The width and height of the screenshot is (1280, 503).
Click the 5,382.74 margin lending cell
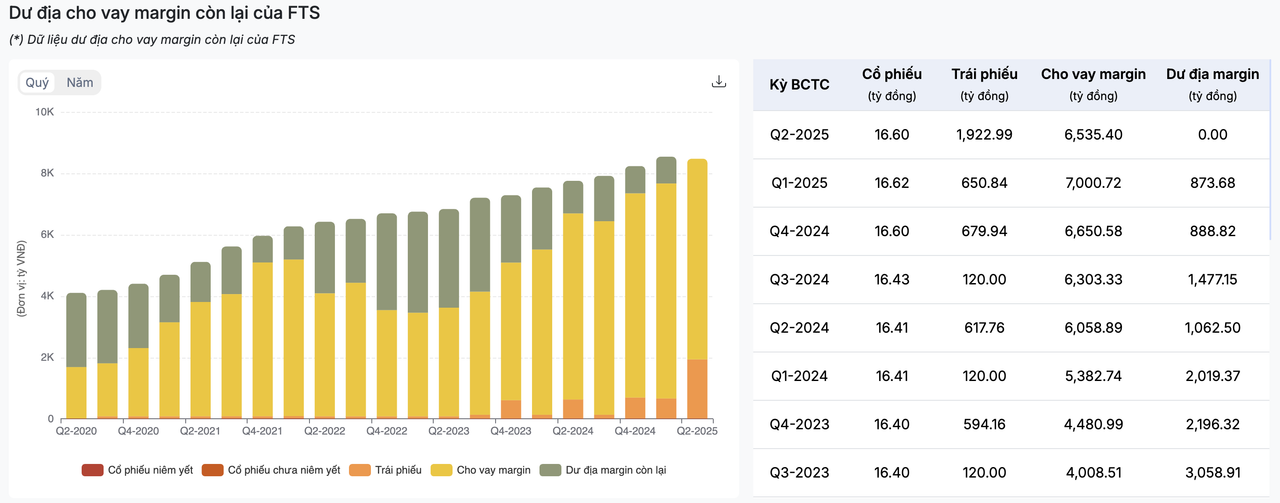(x=1093, y=377)
